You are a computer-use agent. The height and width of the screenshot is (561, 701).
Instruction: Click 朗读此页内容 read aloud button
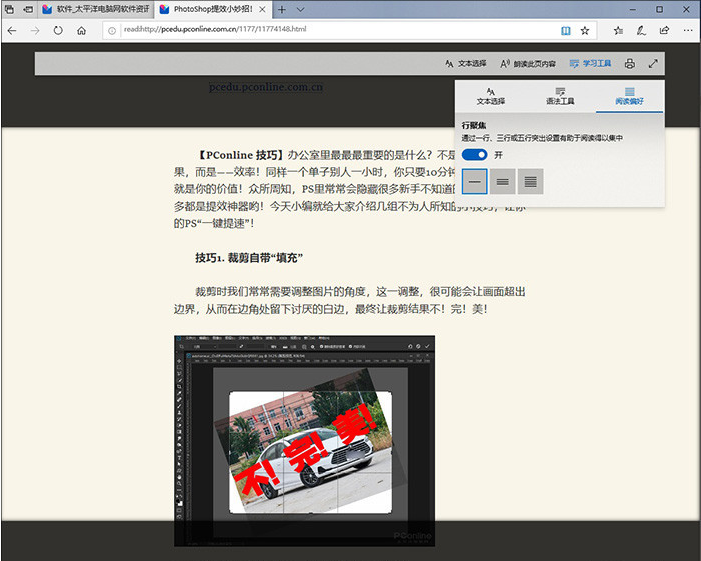(528, 63)
